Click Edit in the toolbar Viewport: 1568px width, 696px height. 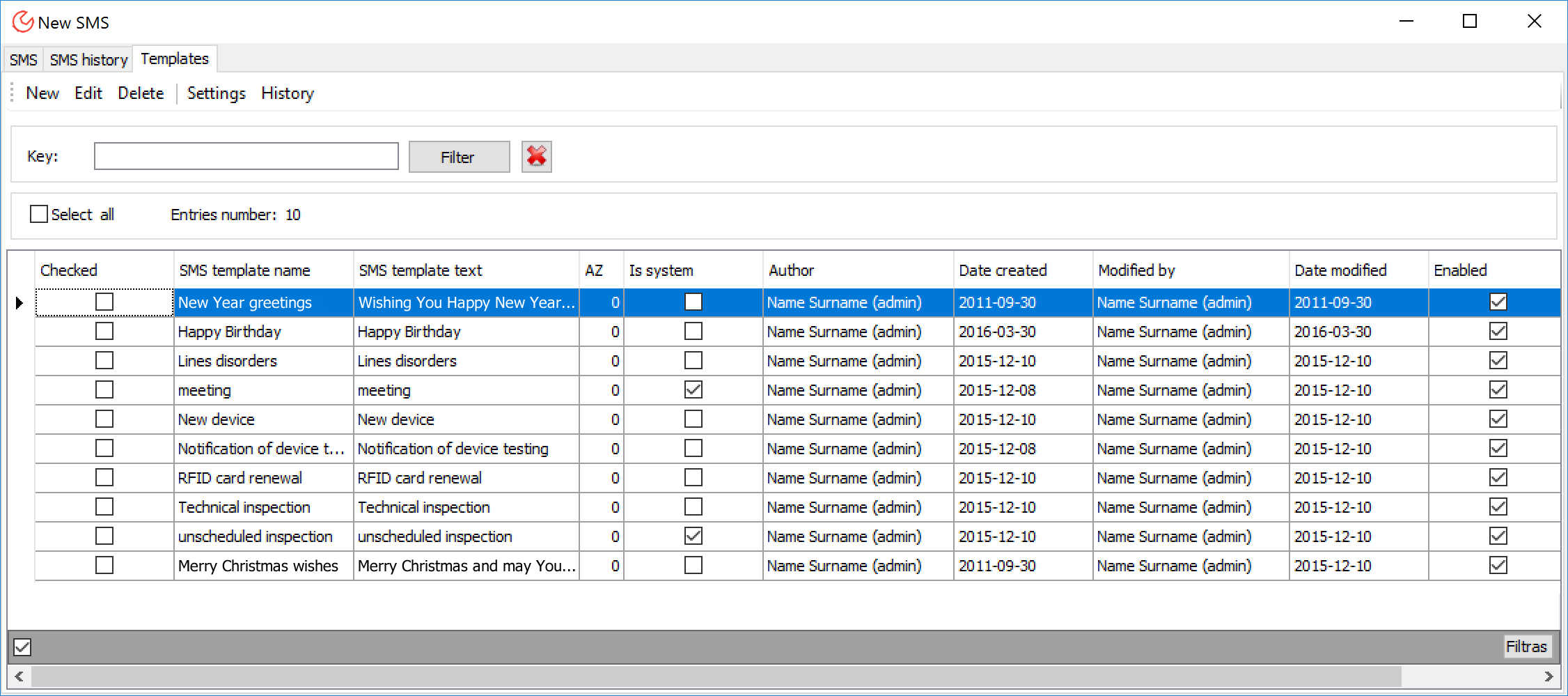point(88,93)
